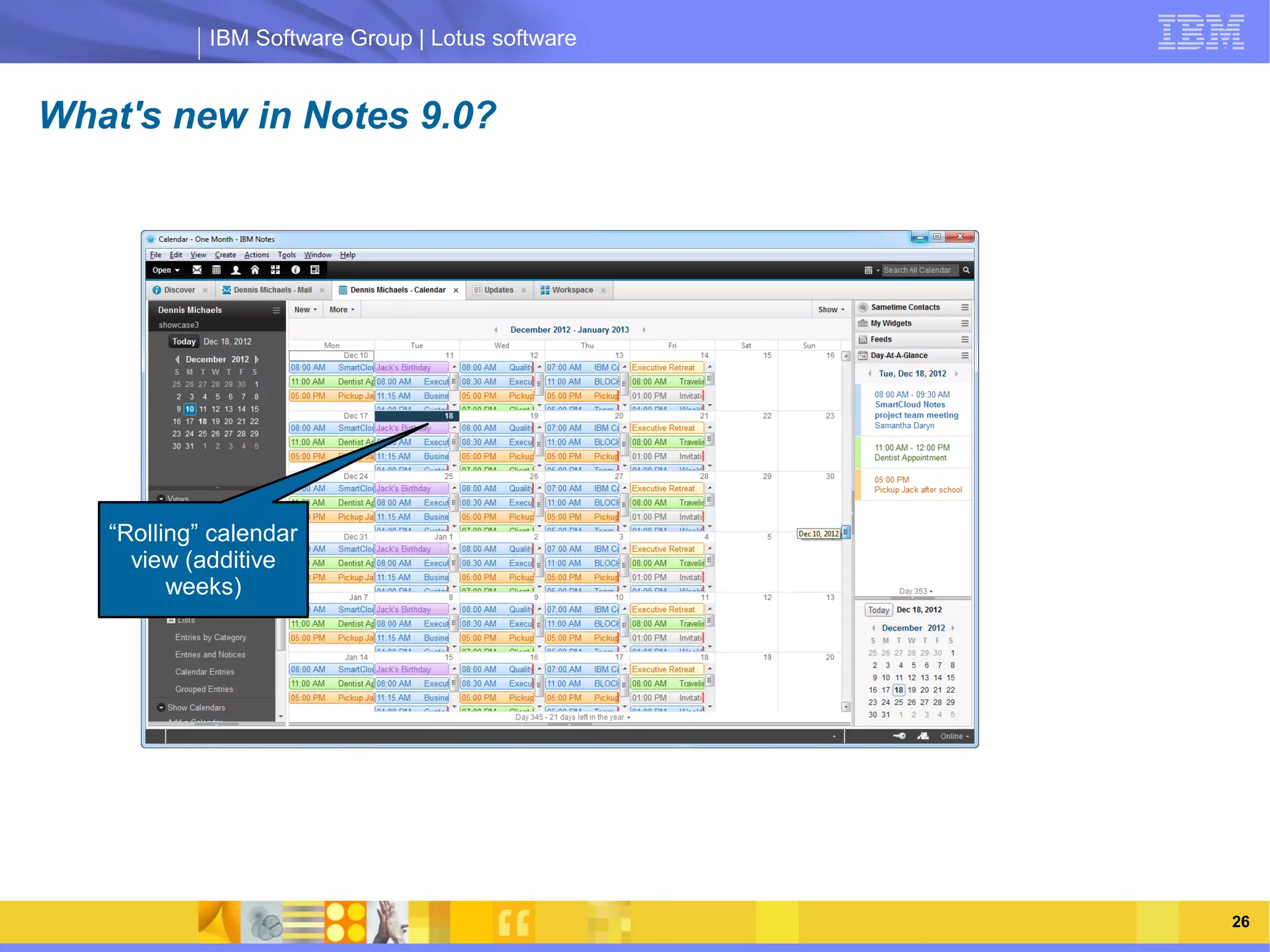Open the Workspace grid icon in the toolbar

pyautogui.click(x=275, y=270)
